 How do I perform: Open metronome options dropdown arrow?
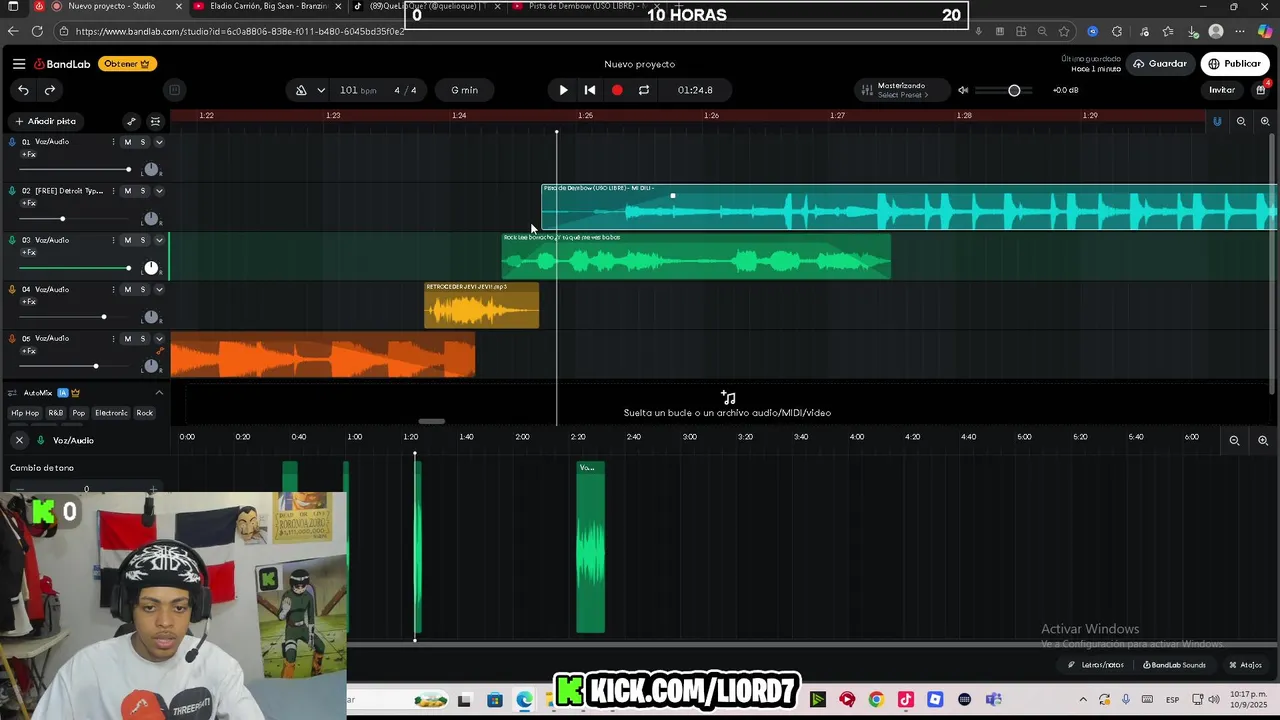(x=321, y=90)
